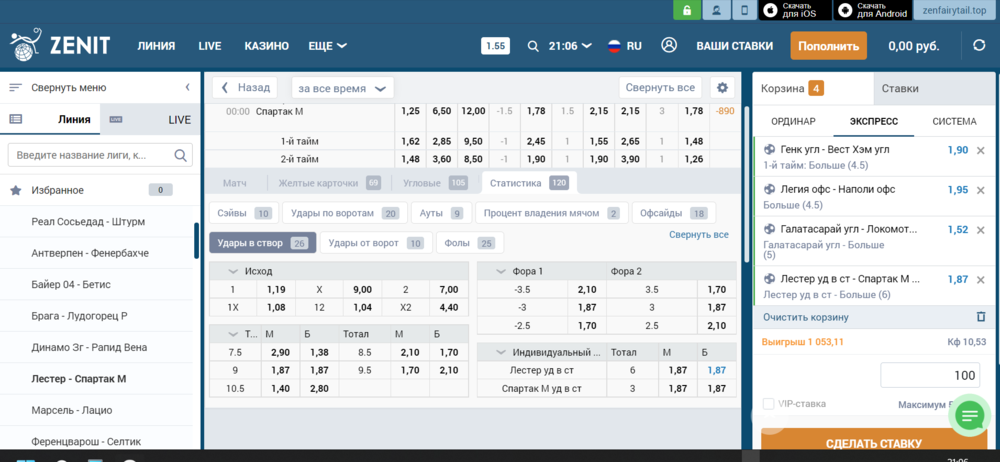1000x462 pixels.
Task: Collapse the Тотал market table chevron
Action: click(232, 334)
